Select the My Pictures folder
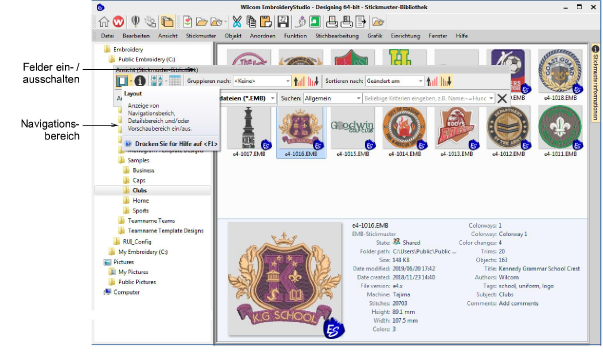603x361 pixels. tap(133, 272)
